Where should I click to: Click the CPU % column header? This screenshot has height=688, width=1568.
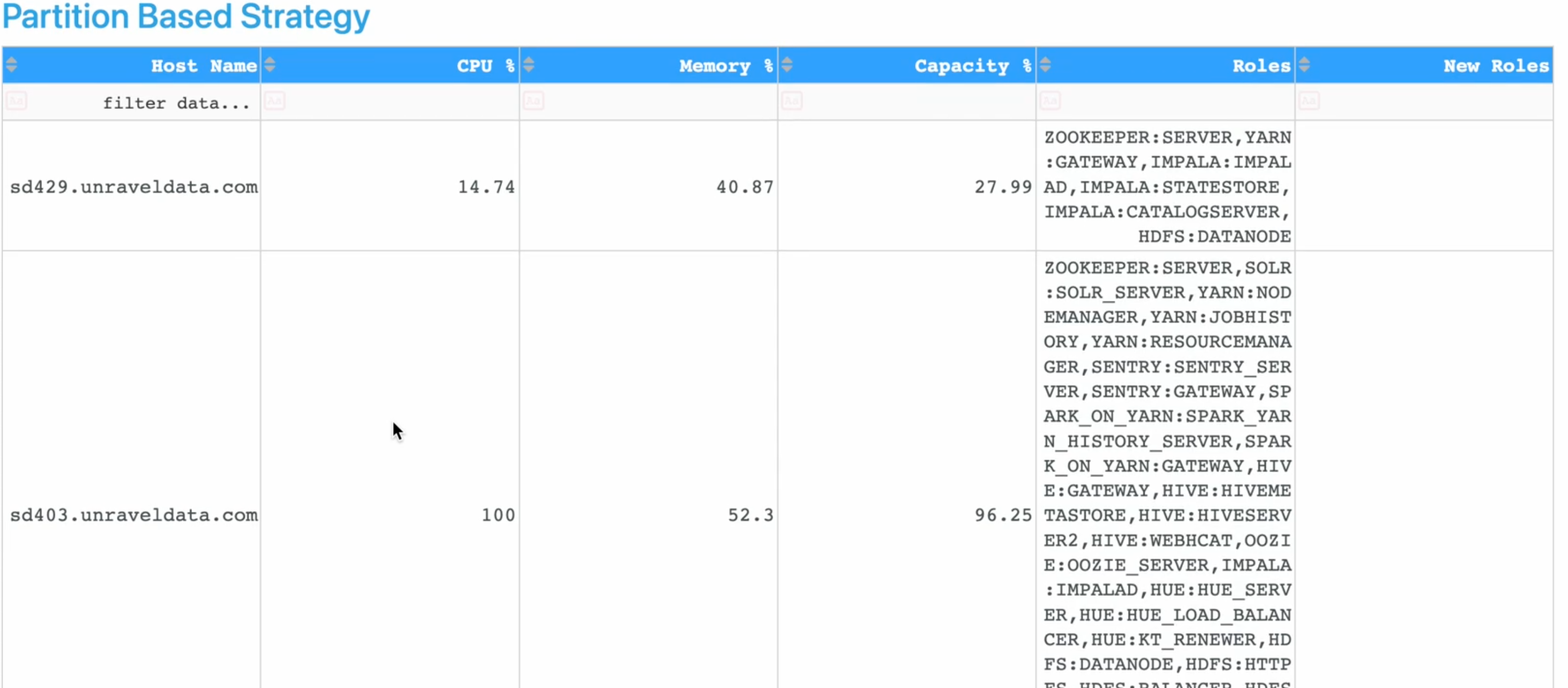click(390, 65)
